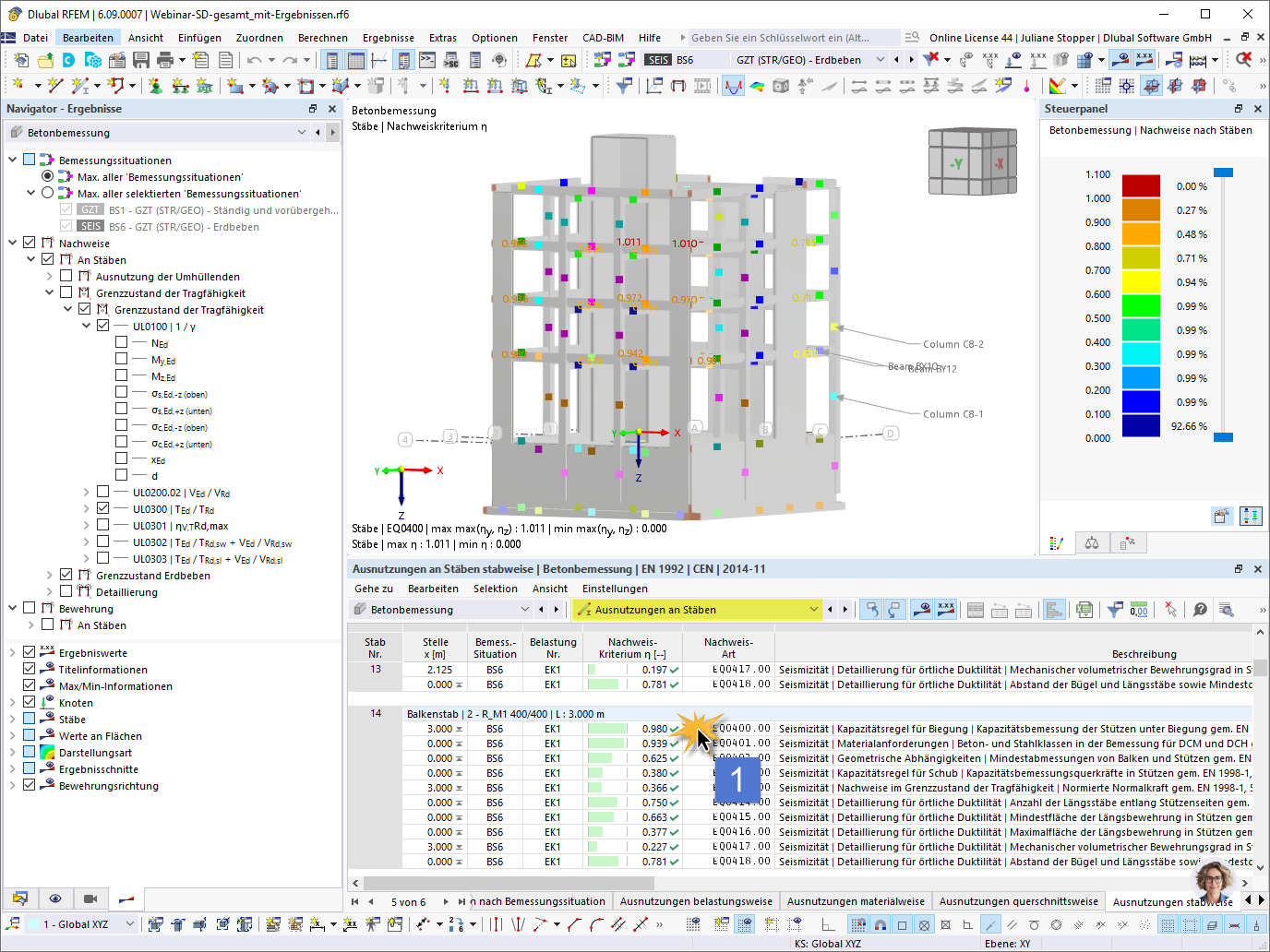Click 'Gehe zu' in the table menu

[372, 589]
